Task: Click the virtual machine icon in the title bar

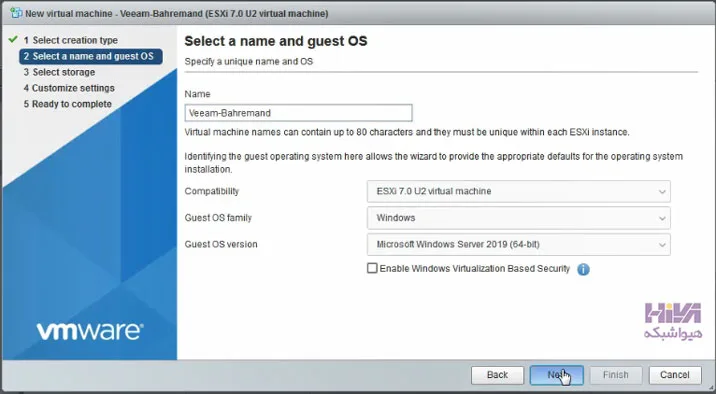Action: (16, 13)
